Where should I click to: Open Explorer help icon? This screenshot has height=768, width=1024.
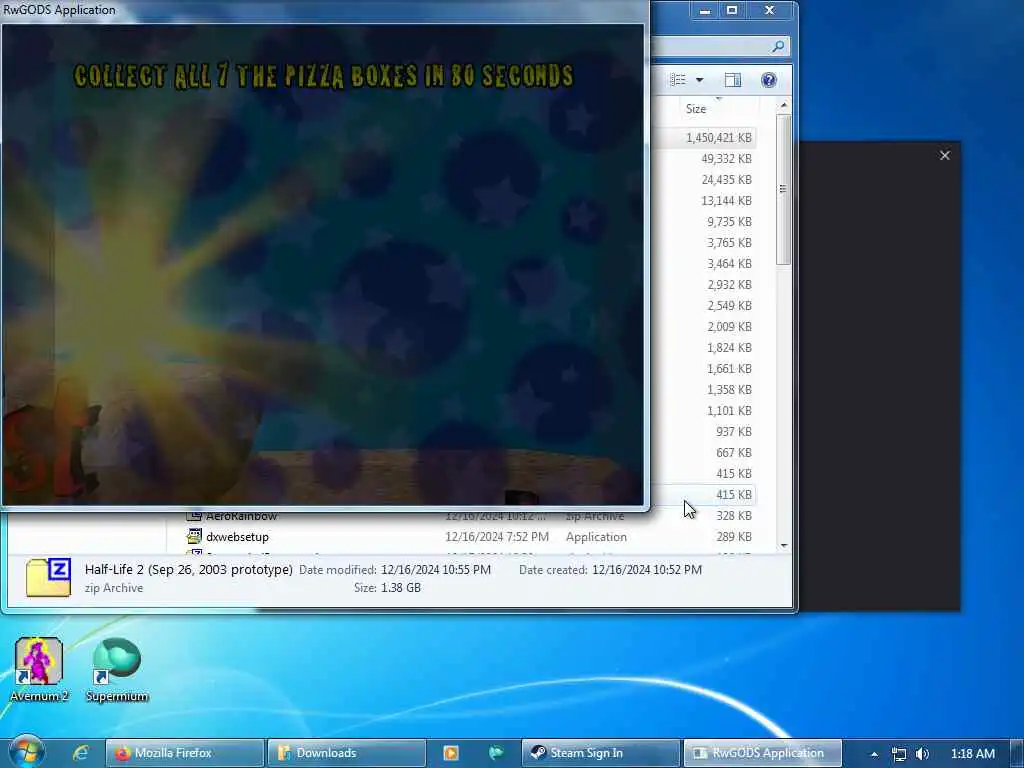(x=769, y=80)
